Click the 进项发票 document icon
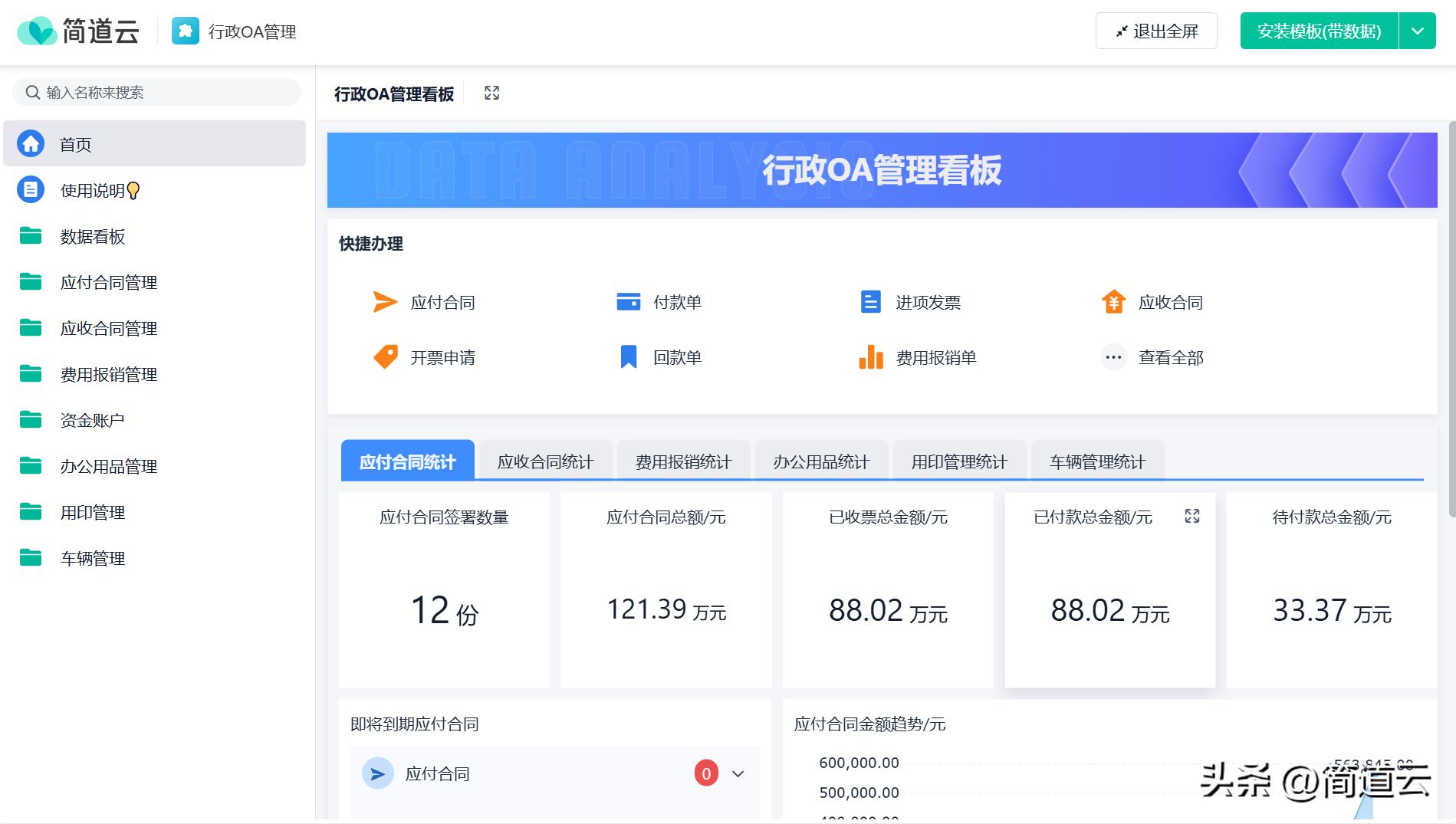This screenshot has width=1456, height=824. (870, 302)
